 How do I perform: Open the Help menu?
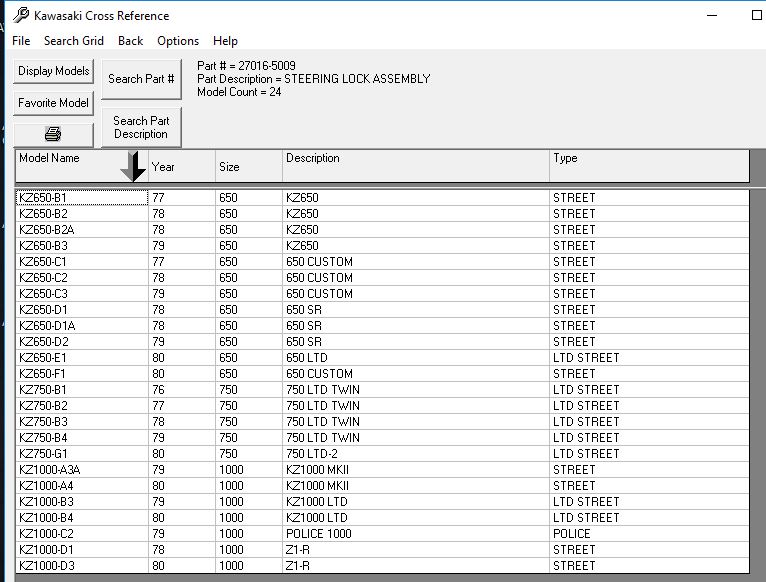pos(225,41)
